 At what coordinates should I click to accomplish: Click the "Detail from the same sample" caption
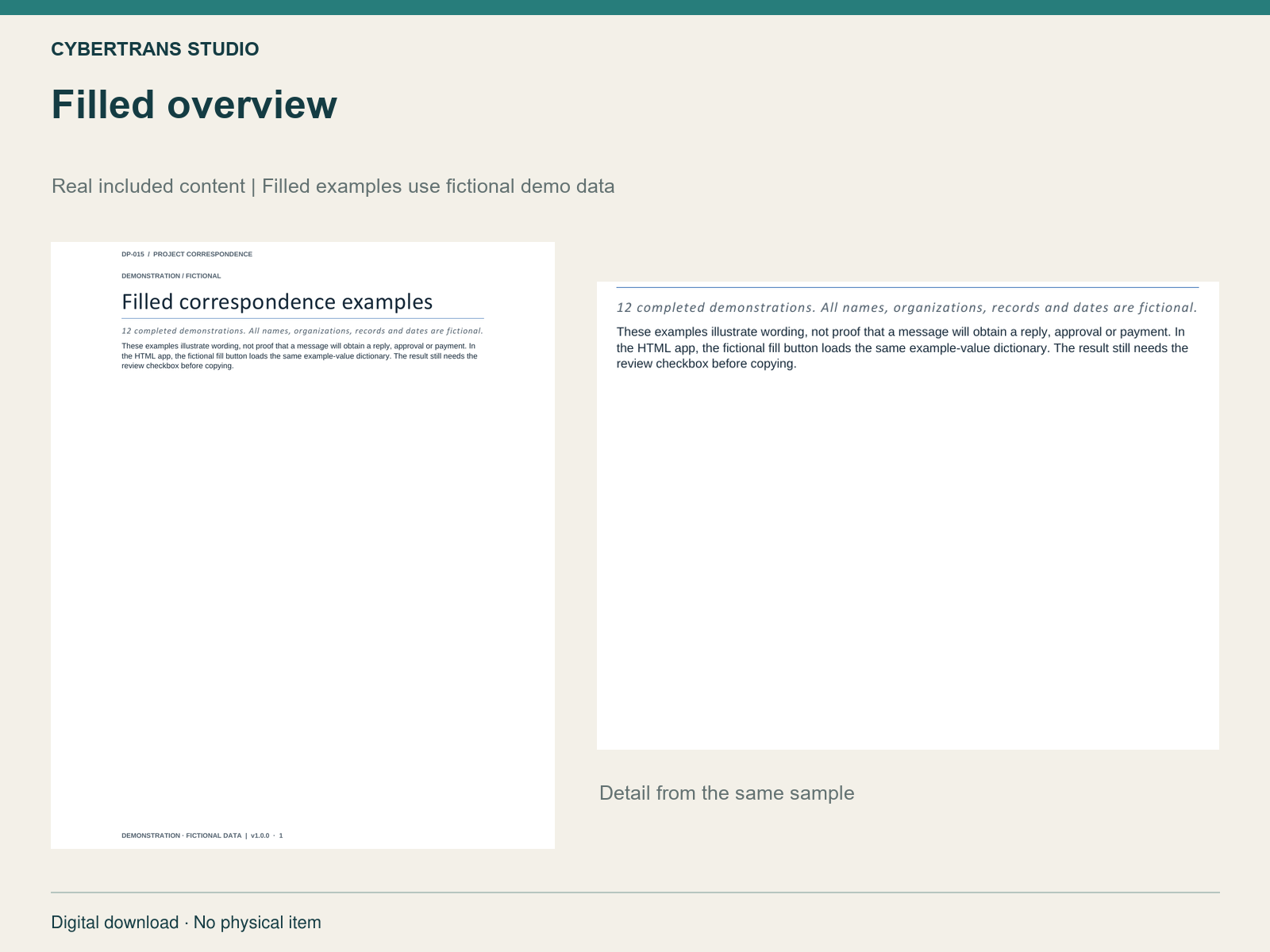click(x=727, y=793)
